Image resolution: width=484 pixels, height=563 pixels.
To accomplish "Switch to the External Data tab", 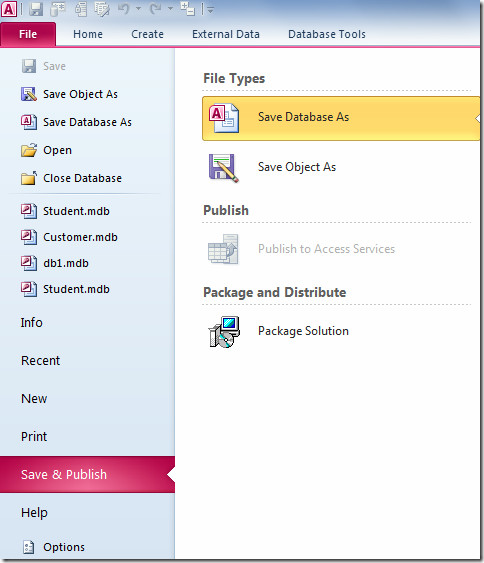I will [226, 34].
